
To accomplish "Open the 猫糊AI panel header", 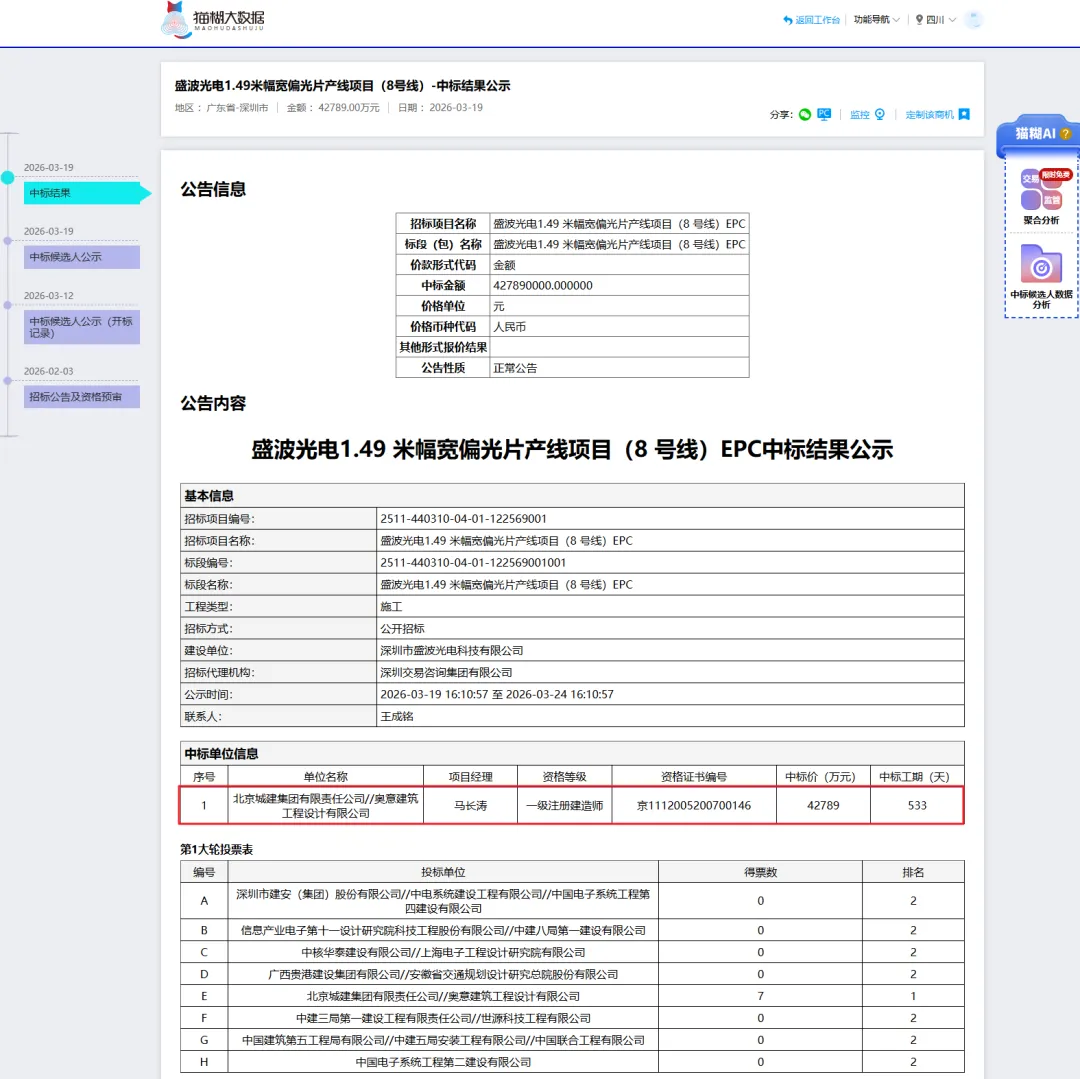I will [x=1036, y=134].
